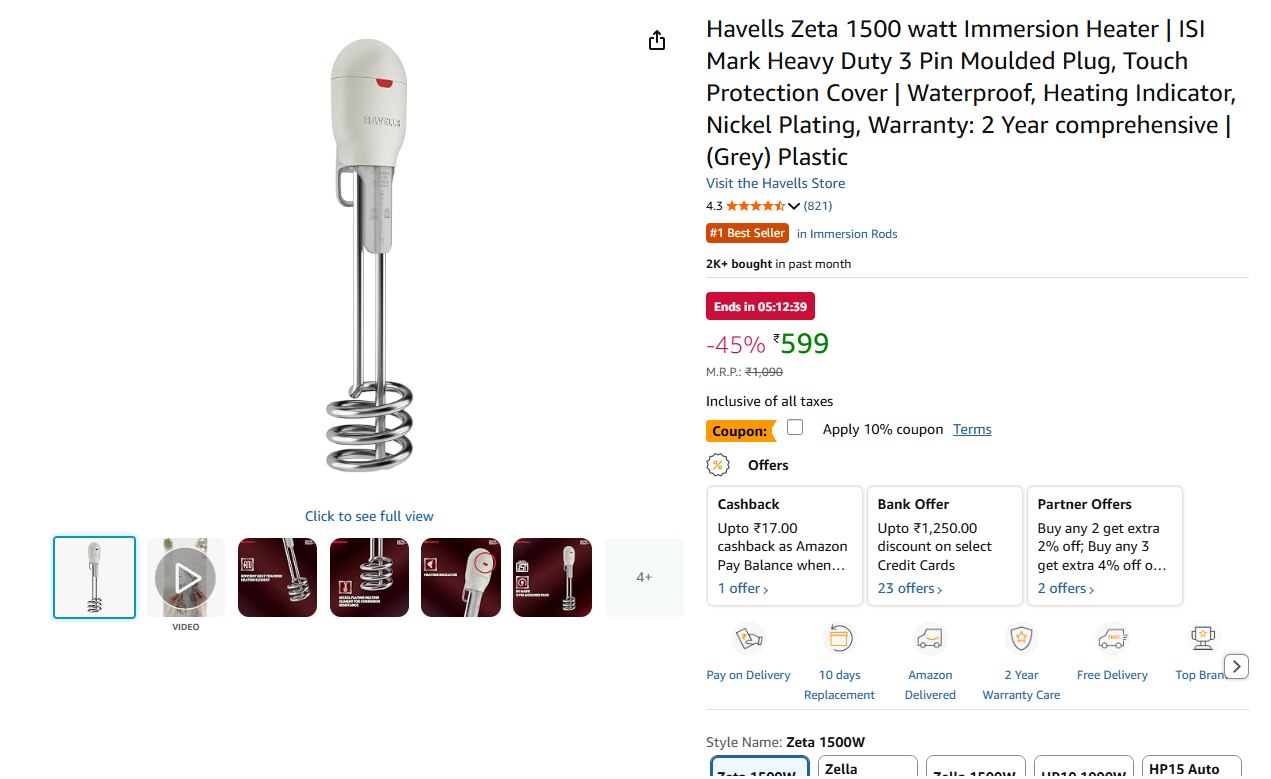
Task: Open the coupon Terms link
Action: coord(972,429)
